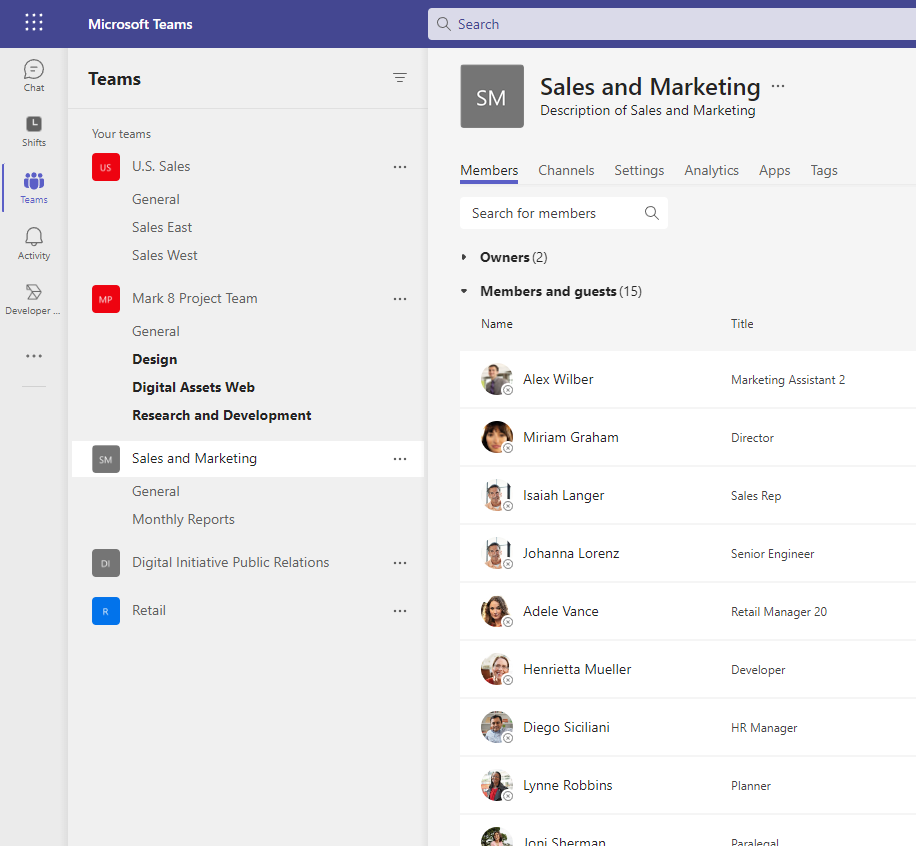
Task: Open the app launcher waffle icon
Action: click(34, 23)
